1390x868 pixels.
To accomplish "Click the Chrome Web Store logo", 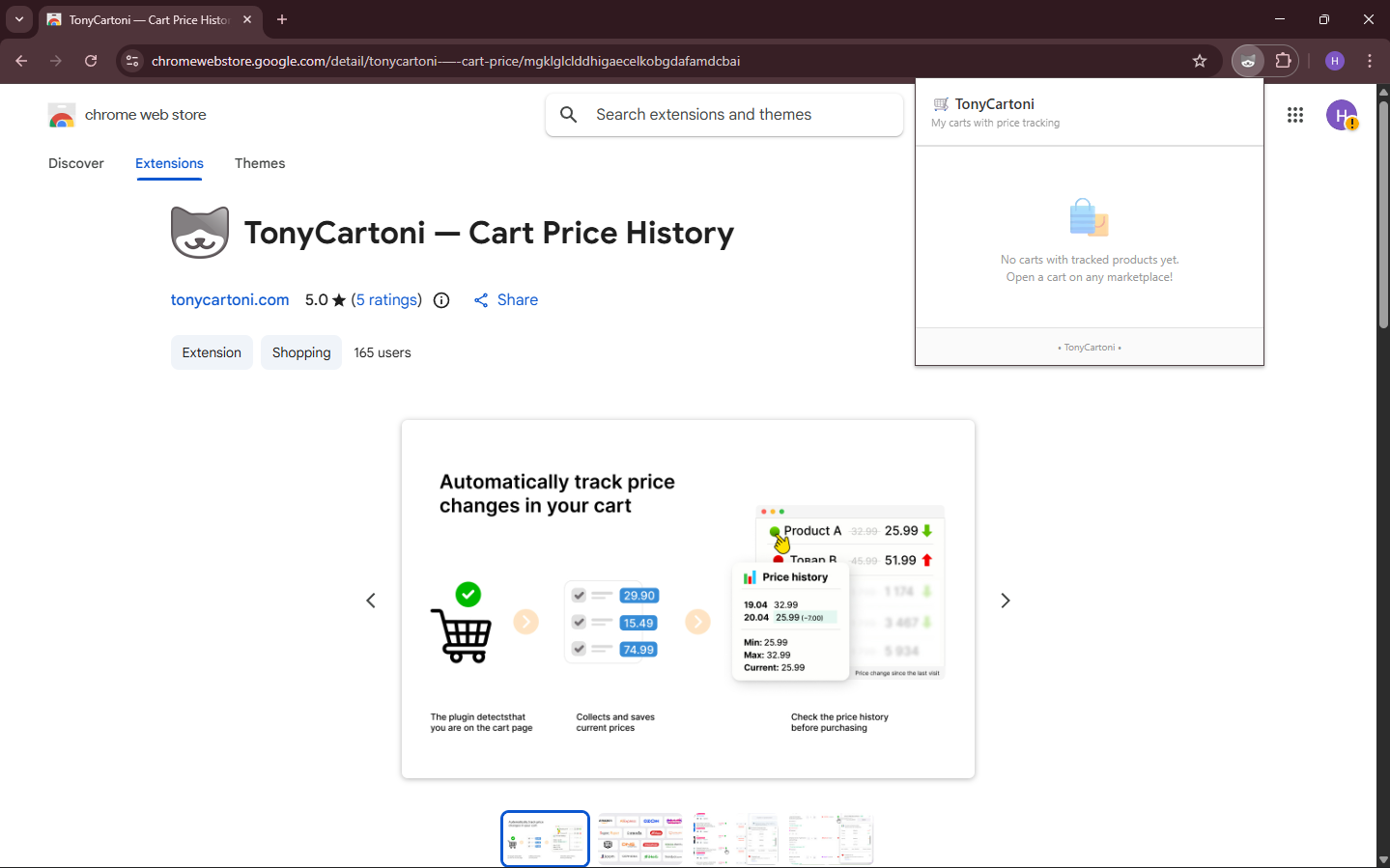I will tap(62, 115).
